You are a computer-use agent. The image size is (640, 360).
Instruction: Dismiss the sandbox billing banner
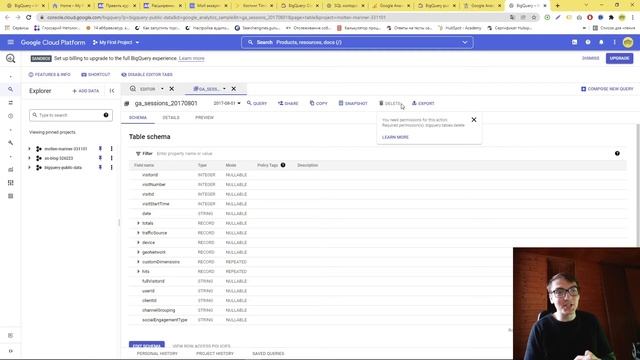click(x=591, y=58)
